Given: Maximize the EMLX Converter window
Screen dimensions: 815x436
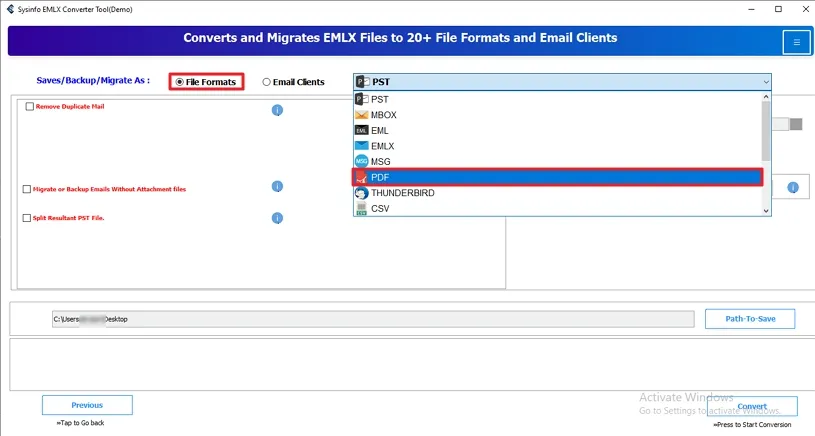Looking at the screenshot, I should coord(778,9).
